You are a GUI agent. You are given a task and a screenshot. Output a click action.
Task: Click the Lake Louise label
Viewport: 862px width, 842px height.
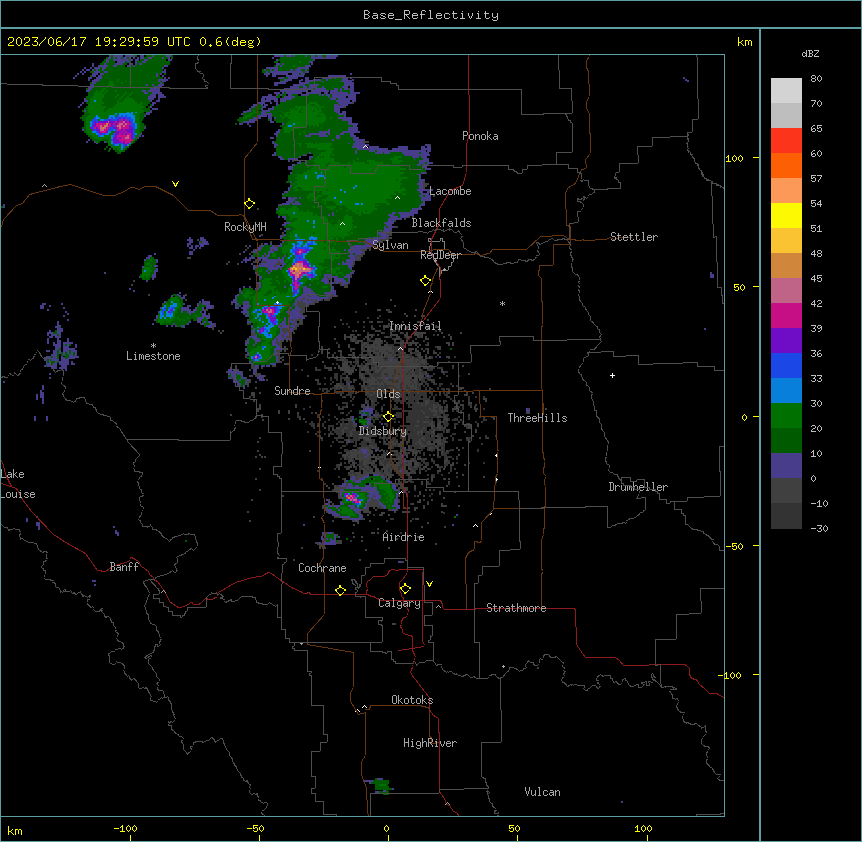[18, 484]
